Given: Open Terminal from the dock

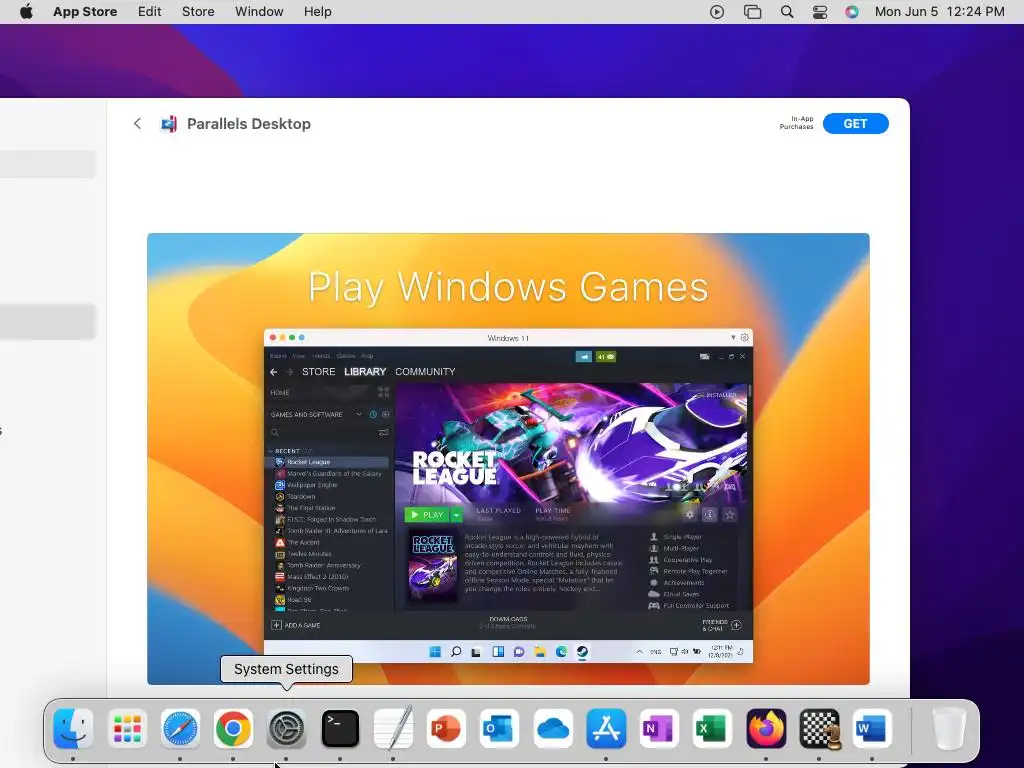Looking at the screenshot, I should [340, 728].
